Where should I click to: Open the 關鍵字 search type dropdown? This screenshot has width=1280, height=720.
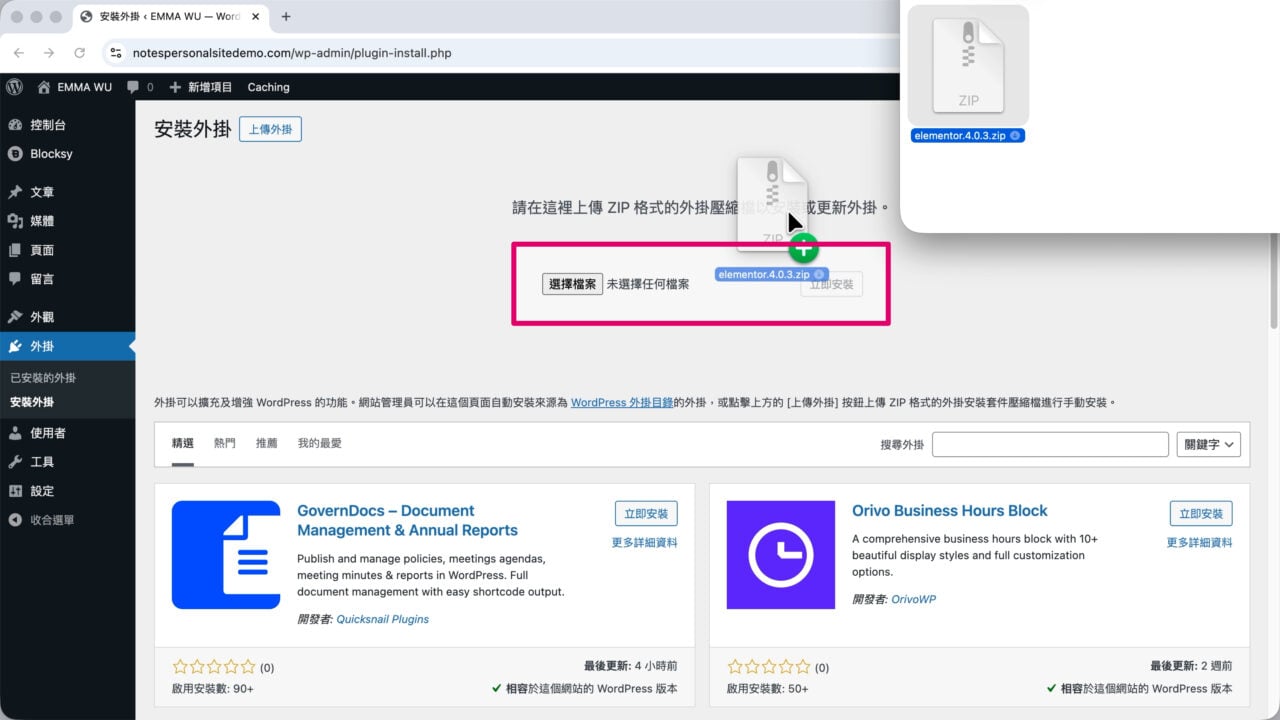[x=1209, y=444]
